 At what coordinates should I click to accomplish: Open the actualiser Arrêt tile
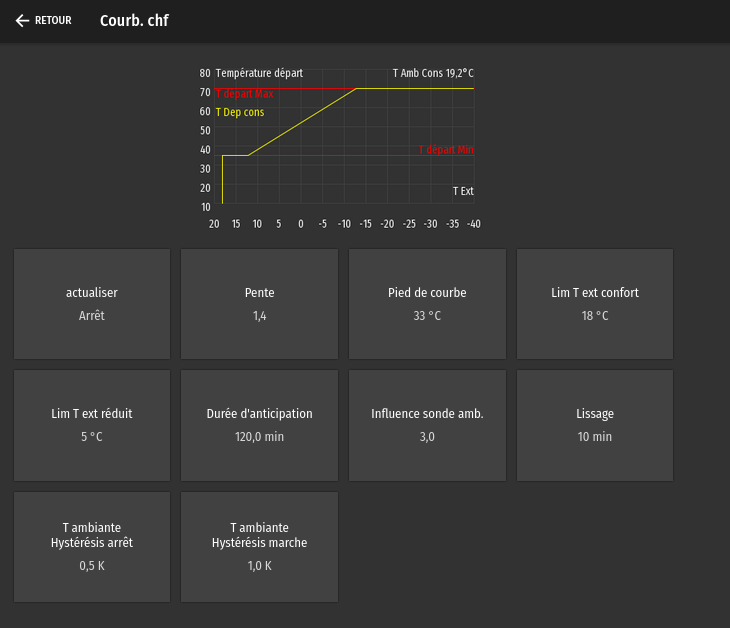click(x=92, y=304)
